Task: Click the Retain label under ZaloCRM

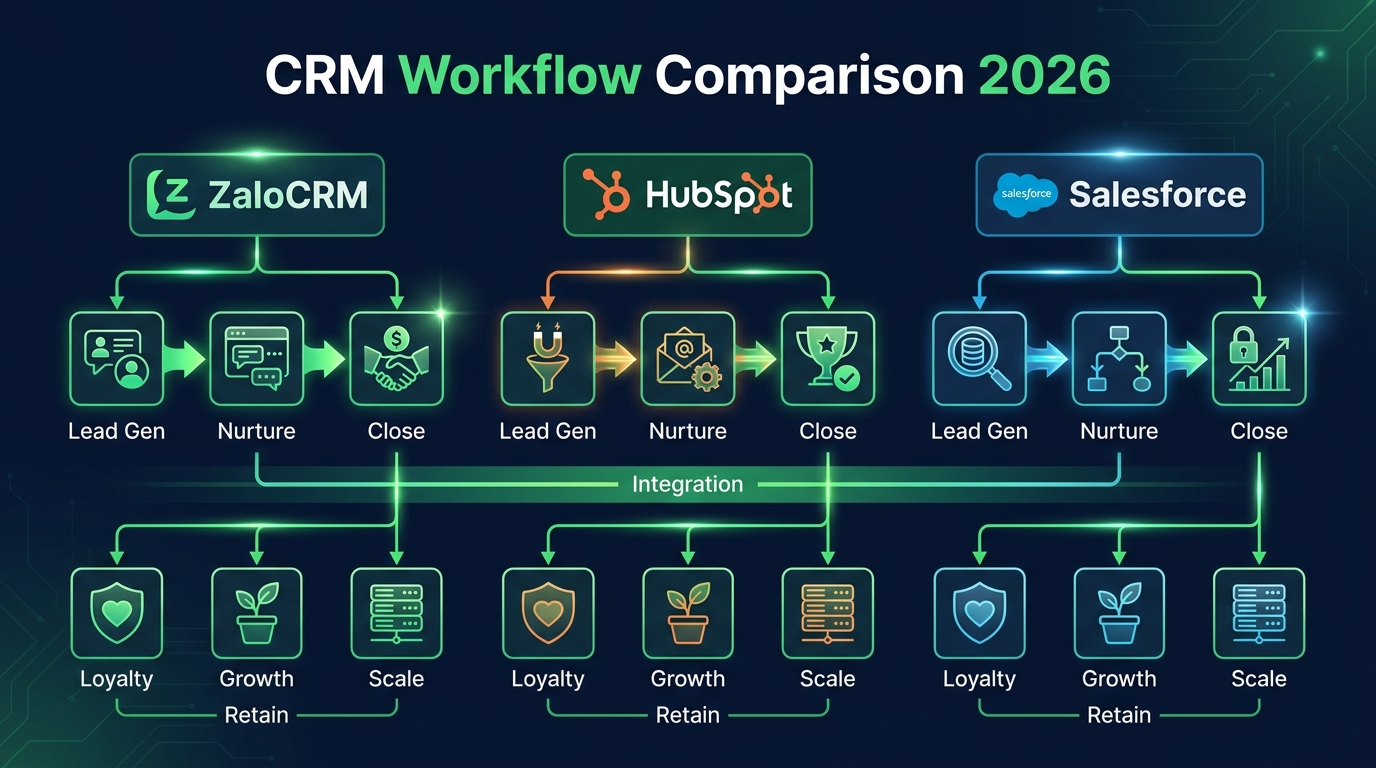Action: pos(256,716)
